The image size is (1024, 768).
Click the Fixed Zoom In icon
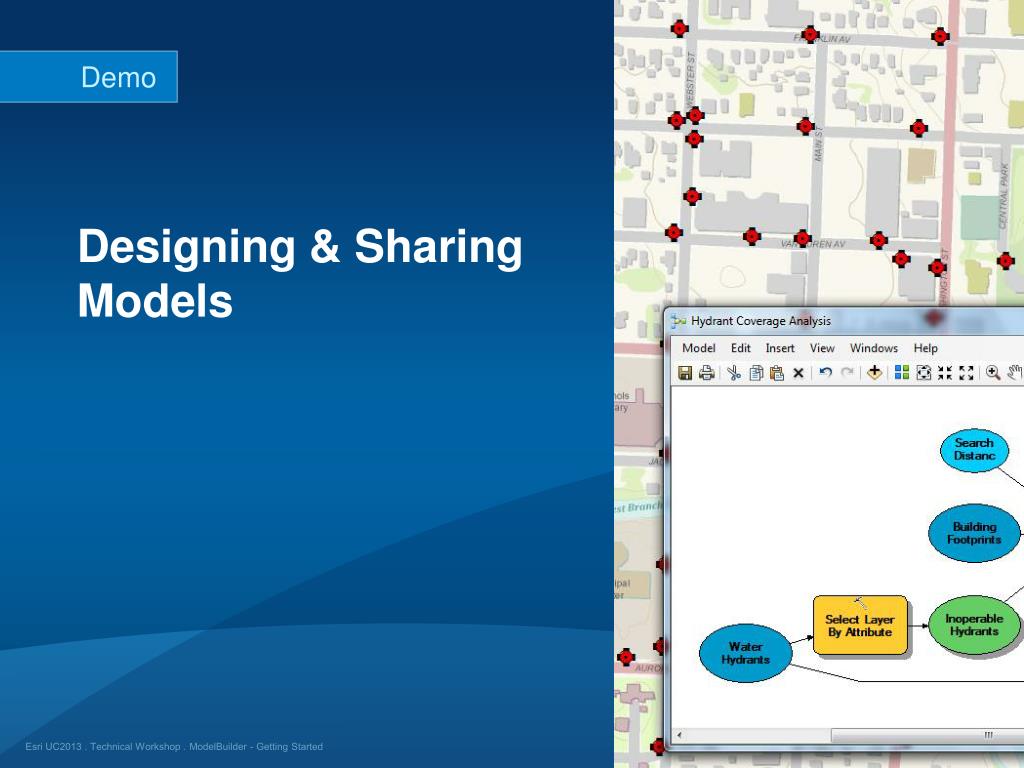[x=945, y=373]
